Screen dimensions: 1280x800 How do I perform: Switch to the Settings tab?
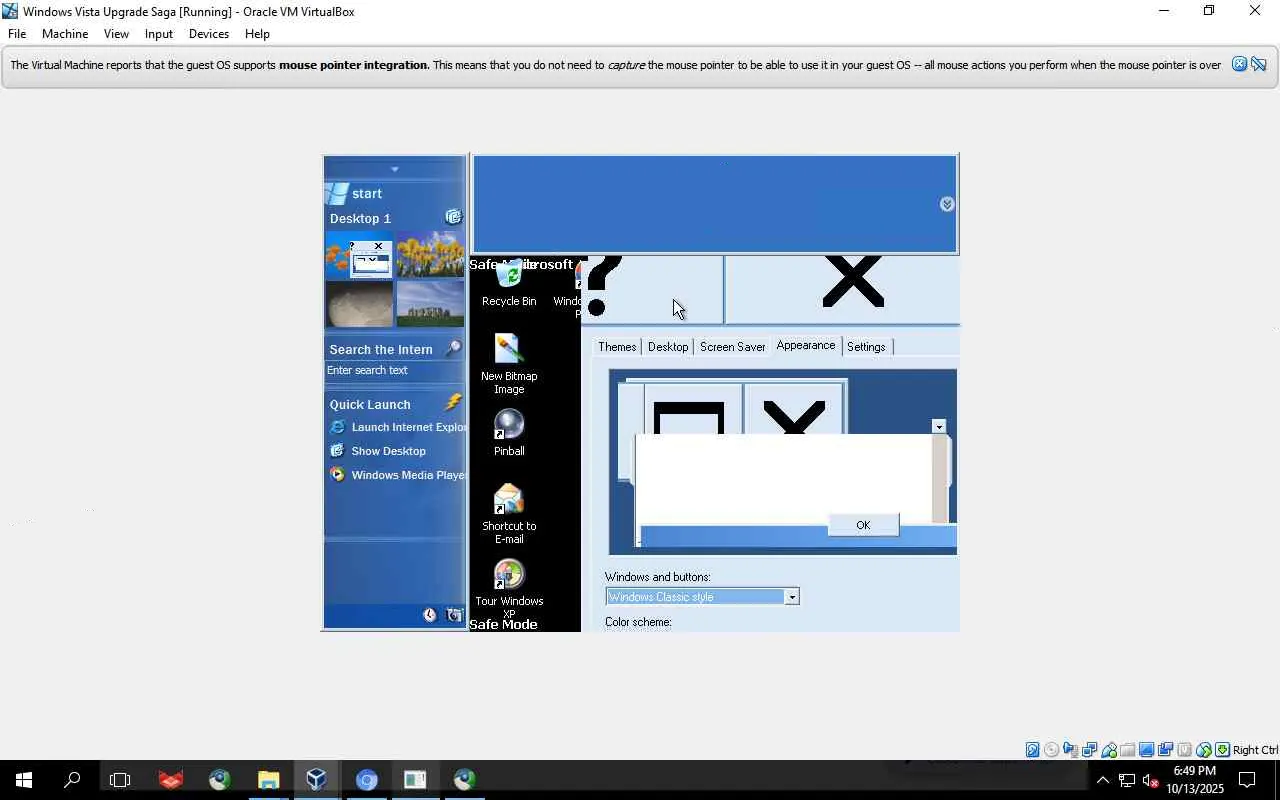click(x=866, y=347)
